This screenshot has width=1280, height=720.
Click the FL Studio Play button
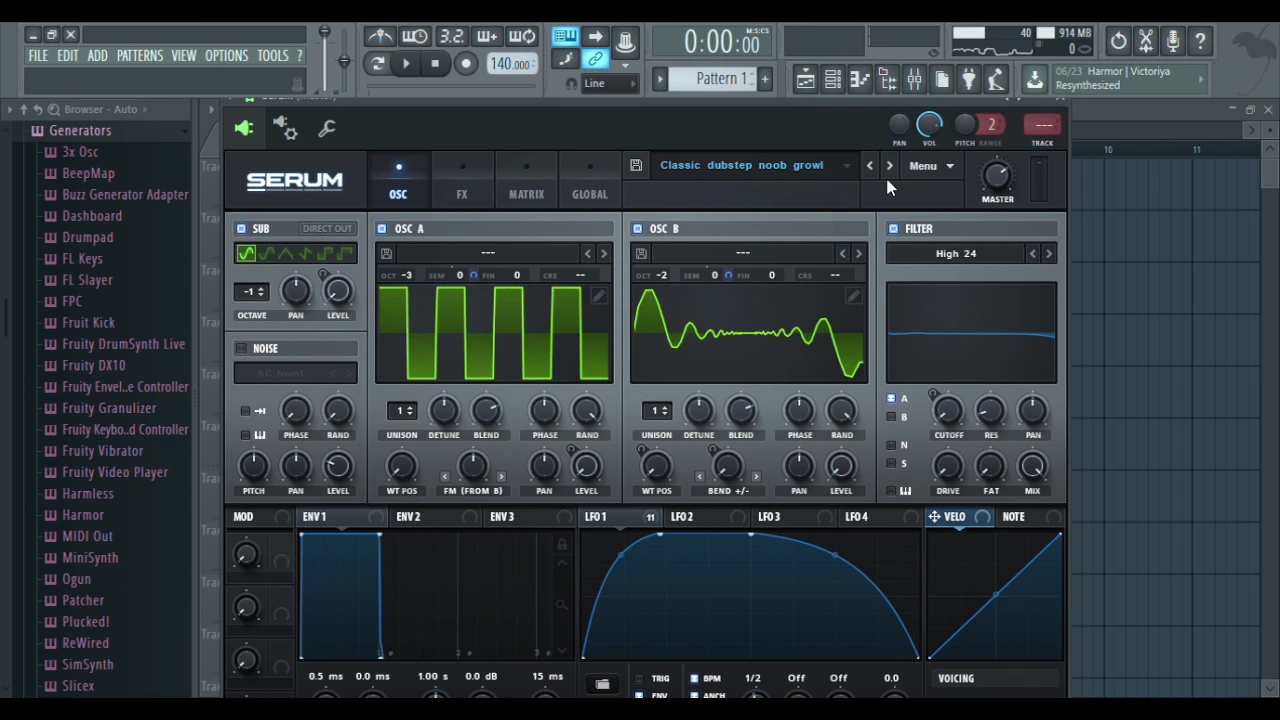[x=406, y=64]
